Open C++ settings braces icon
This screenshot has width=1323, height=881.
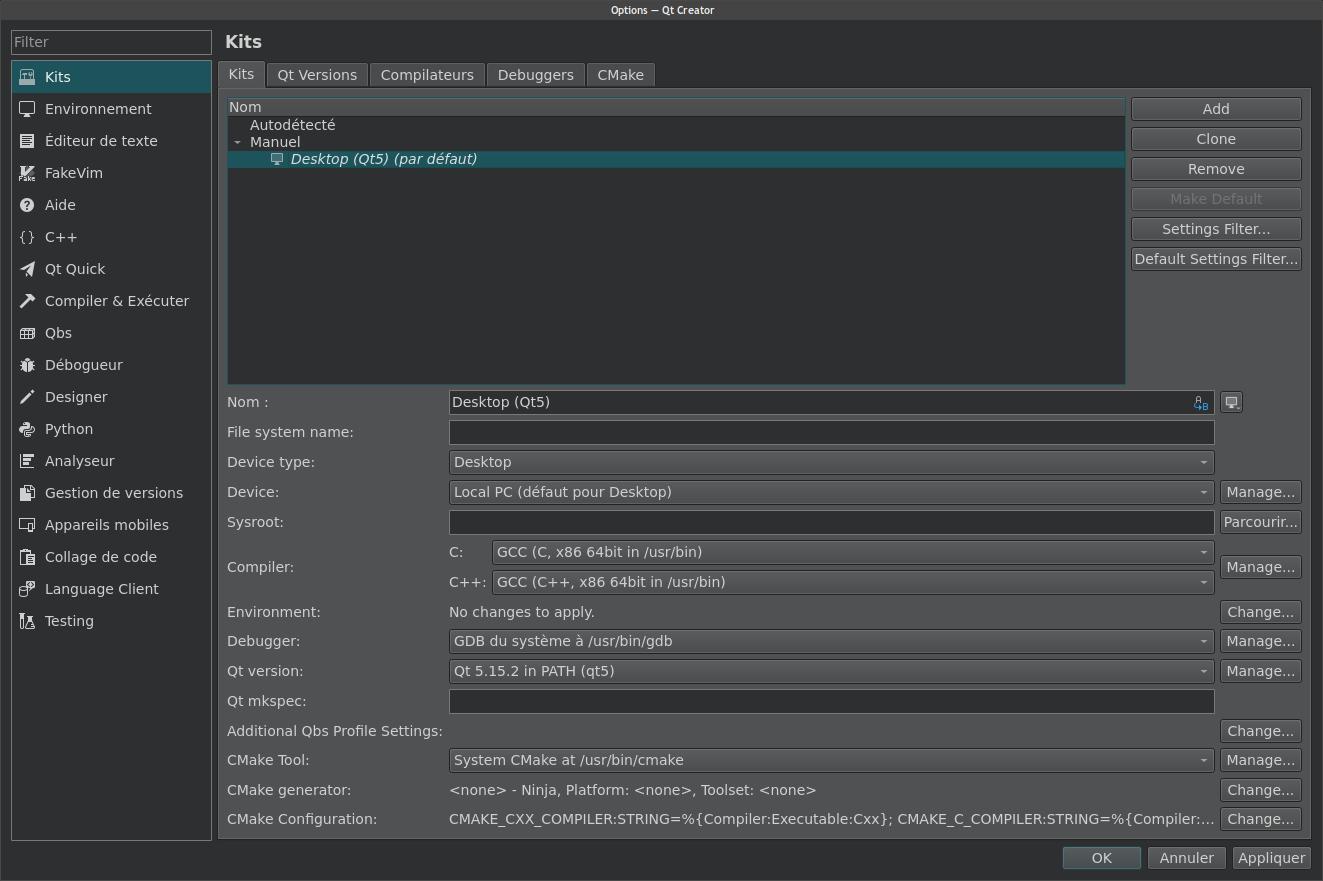27,237
